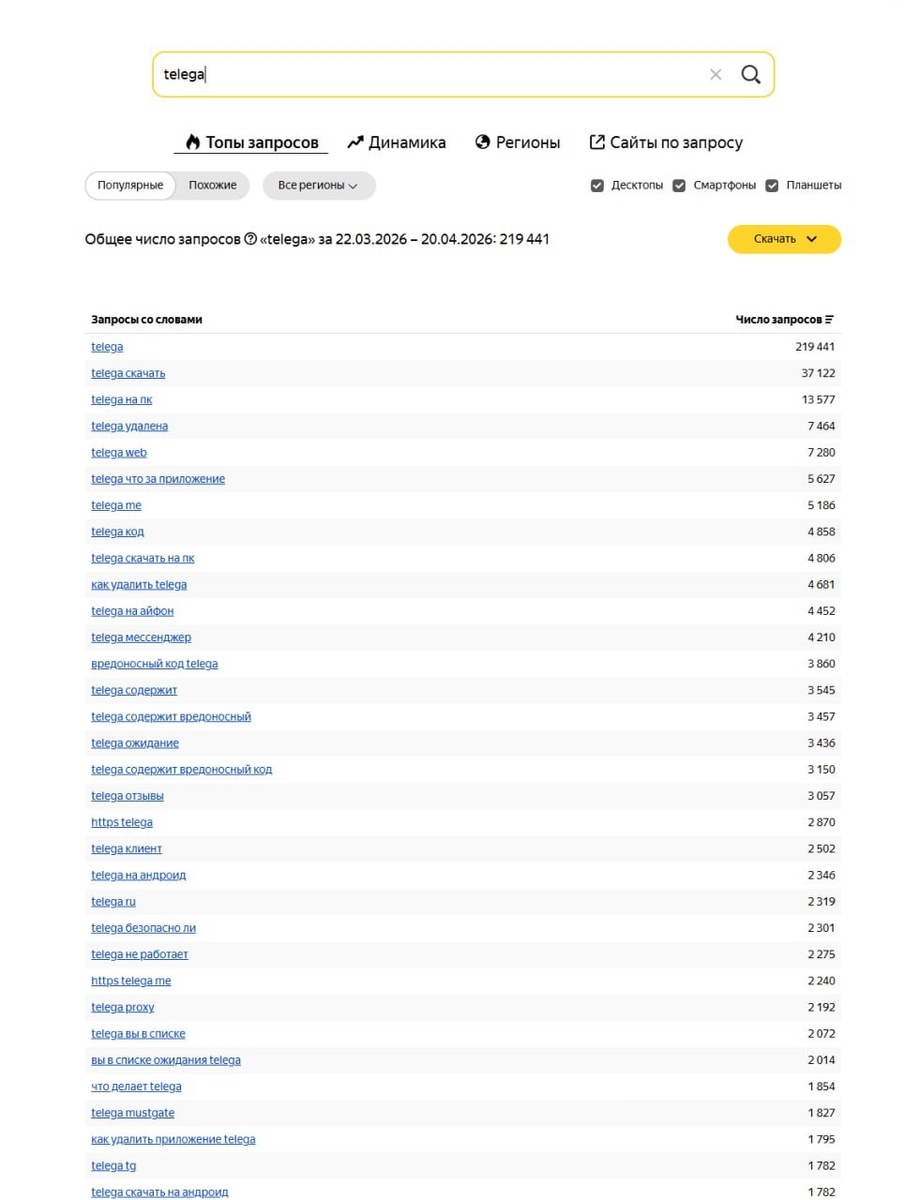Click the magnifying glass search icon
This screenshot has height=1200, width=904.
click(x=750, y=75)
